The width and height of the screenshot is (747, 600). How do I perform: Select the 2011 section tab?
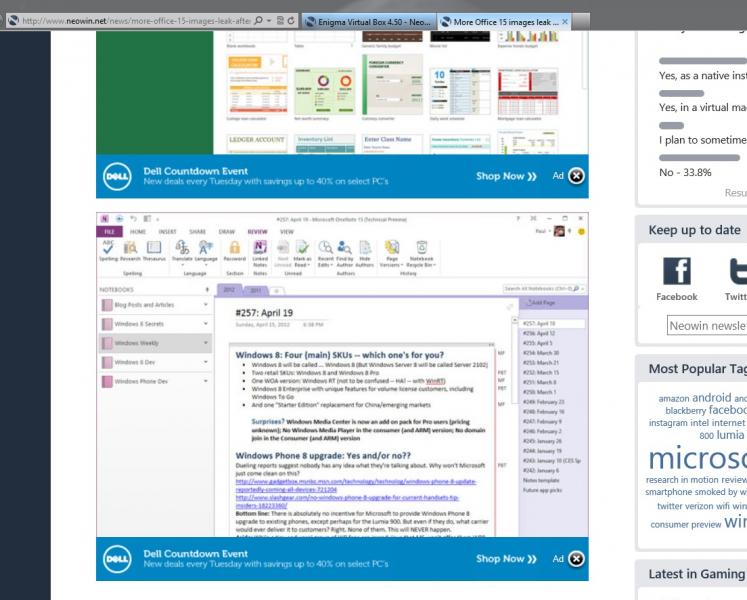256,290
